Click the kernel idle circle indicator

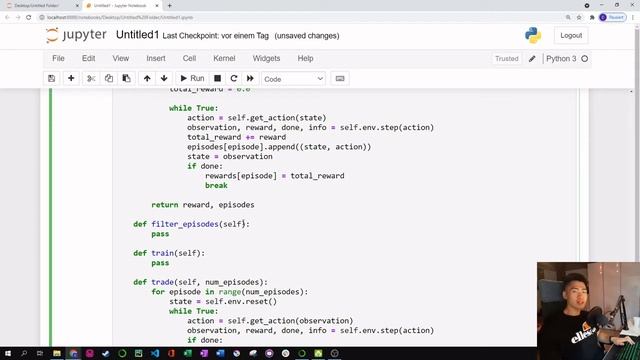(584, 59)
